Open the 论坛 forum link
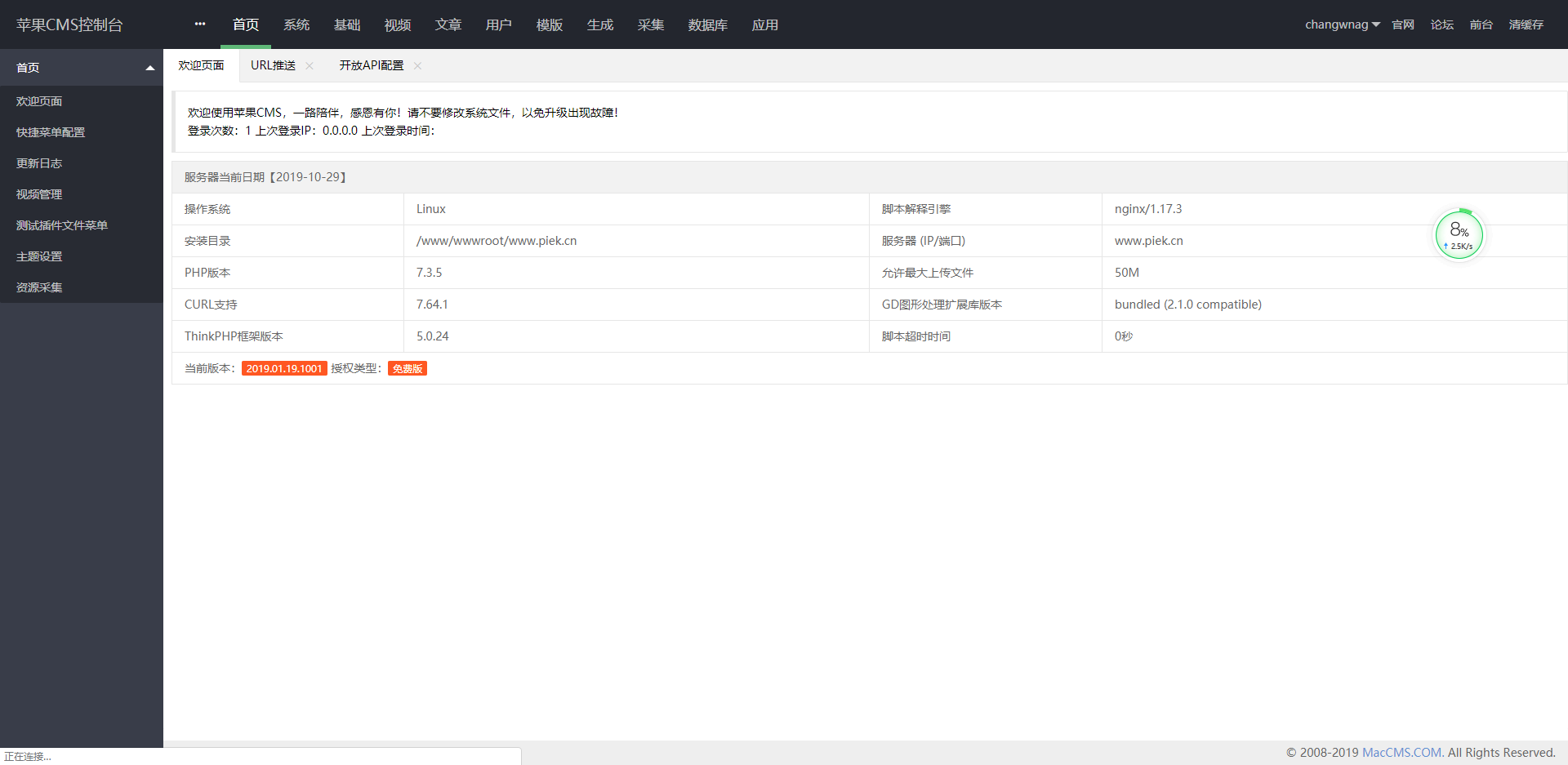Screen dimensions: 1568x765 click(x=1441, y=24)
